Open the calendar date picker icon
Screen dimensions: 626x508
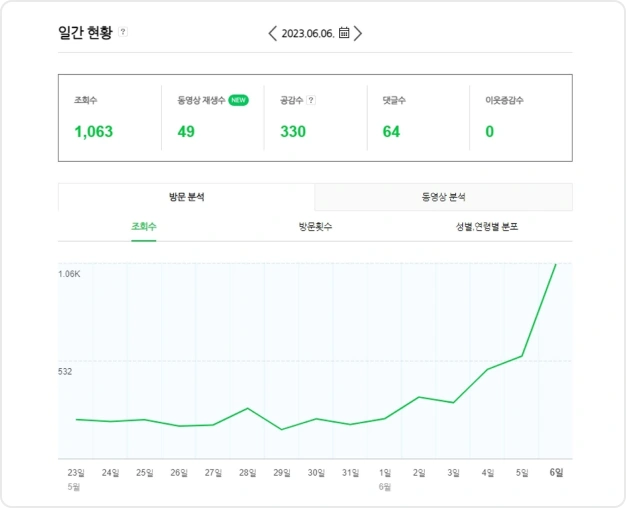pos(344,33)
